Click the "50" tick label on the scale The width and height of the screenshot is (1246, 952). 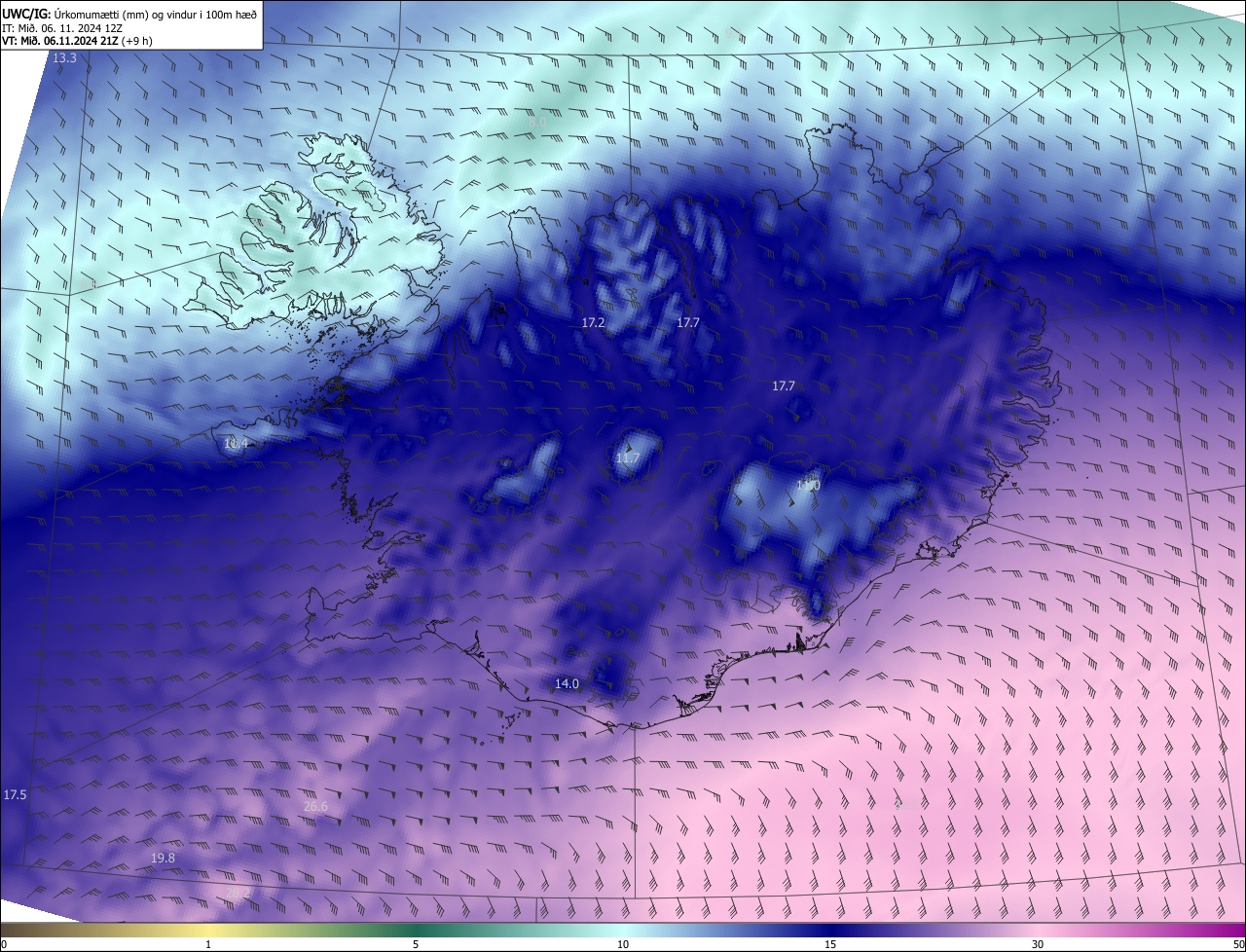point(1238,945)
